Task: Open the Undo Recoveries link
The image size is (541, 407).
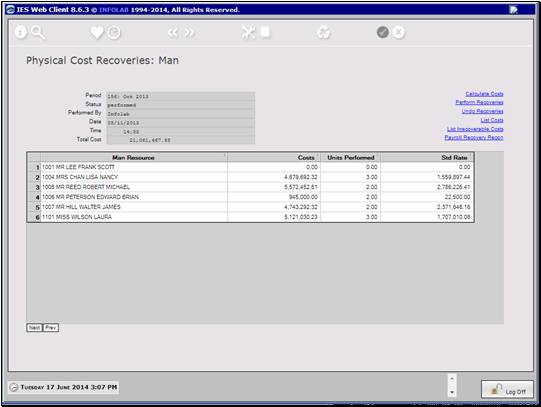Action: coord(482,111)
